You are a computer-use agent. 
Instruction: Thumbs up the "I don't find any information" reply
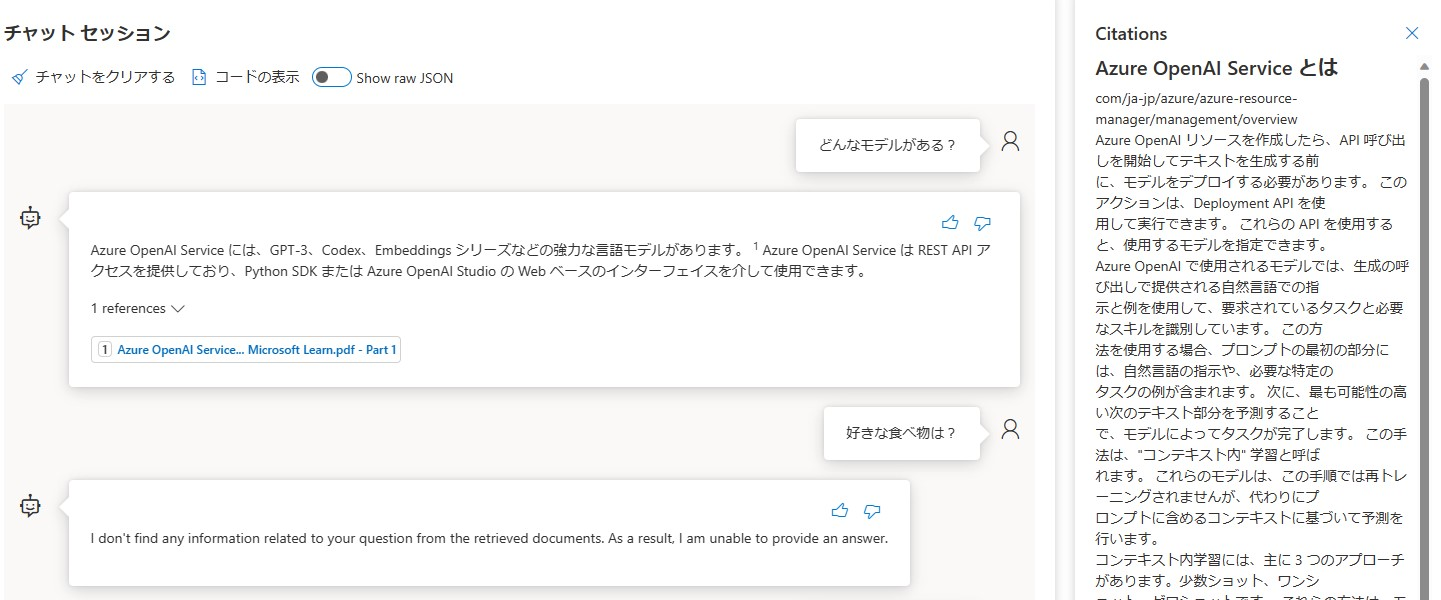coord(840,511)
